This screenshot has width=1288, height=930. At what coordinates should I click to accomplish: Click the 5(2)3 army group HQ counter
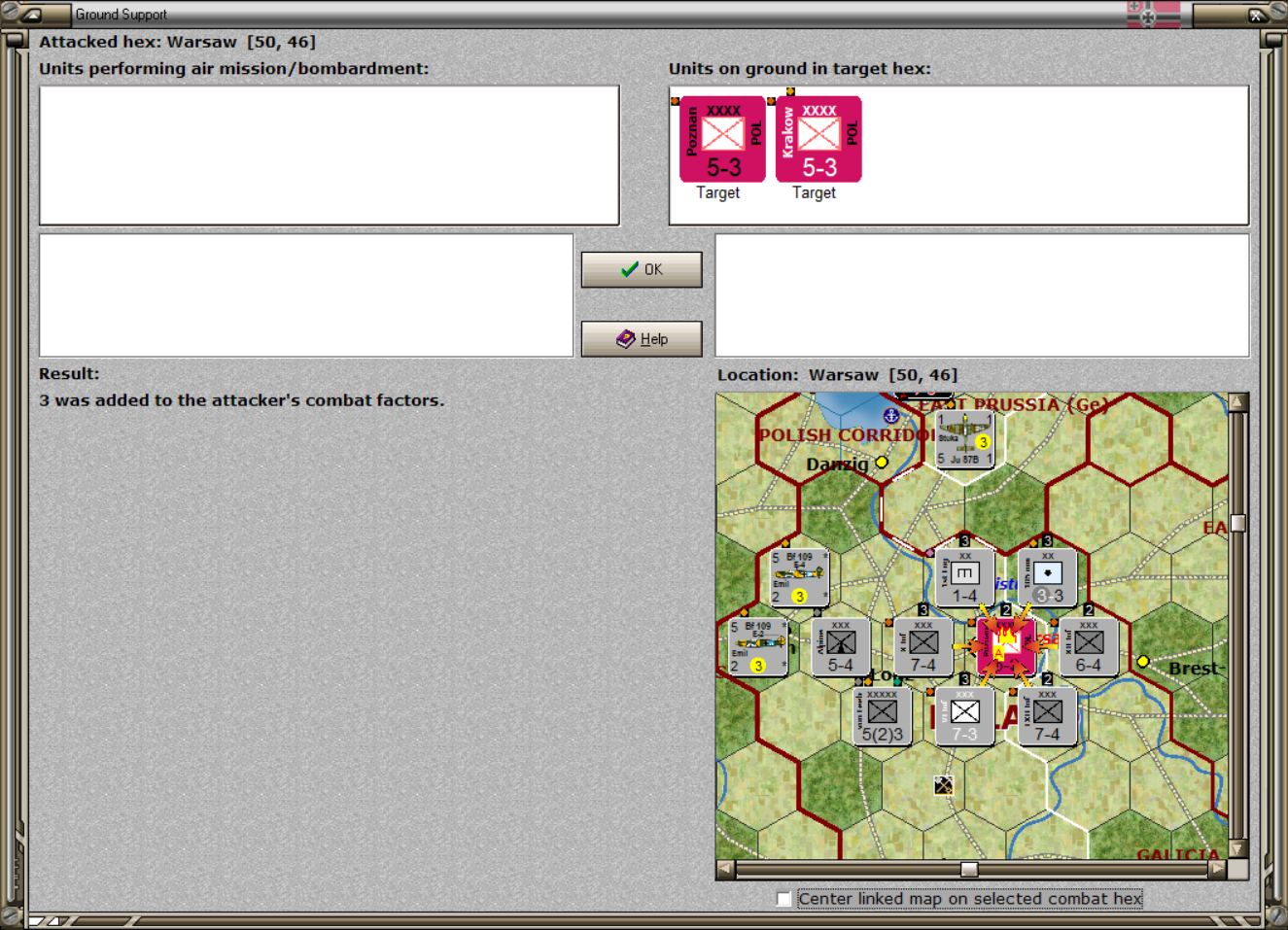point(882,716)
